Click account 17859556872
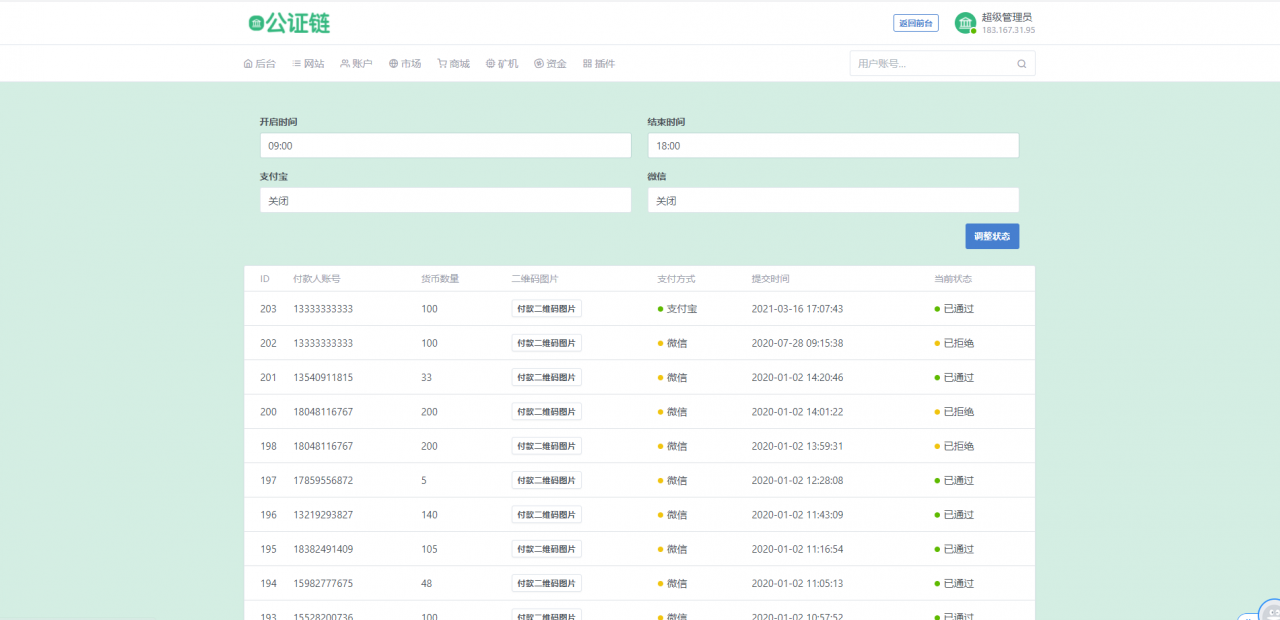 [x=323, y=480]
